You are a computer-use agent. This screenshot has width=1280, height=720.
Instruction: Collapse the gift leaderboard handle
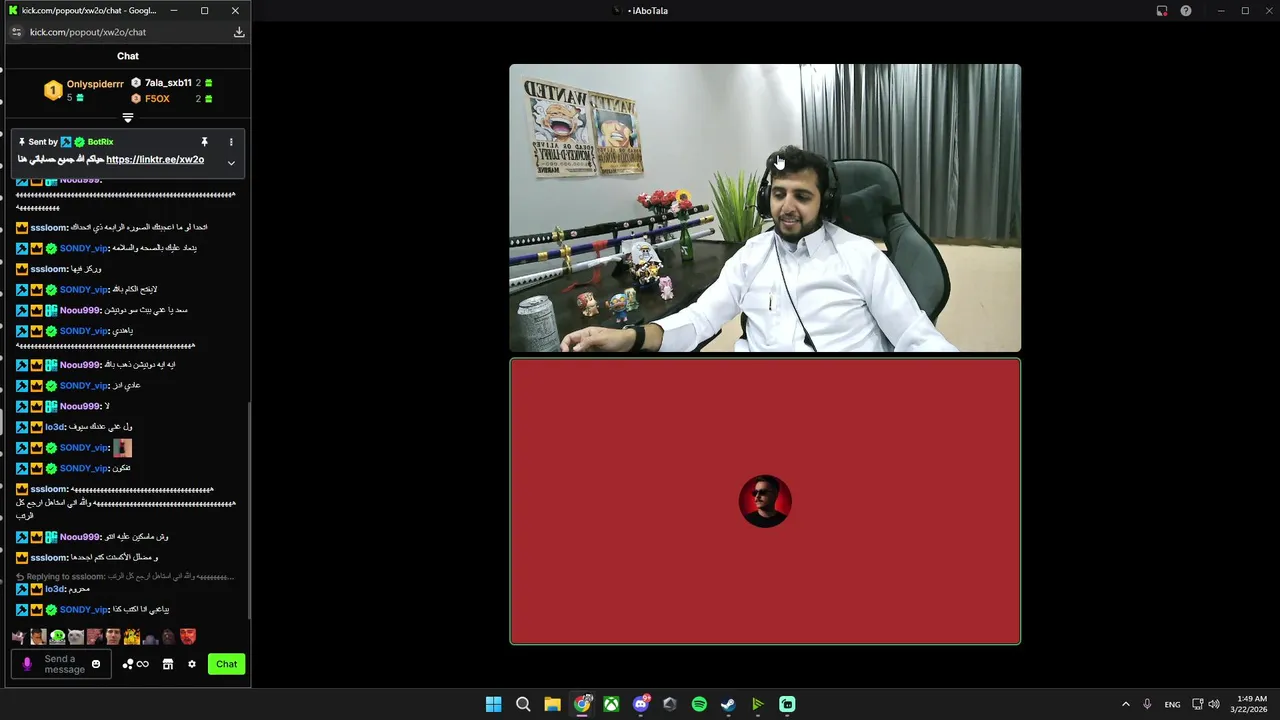[128, 118]
